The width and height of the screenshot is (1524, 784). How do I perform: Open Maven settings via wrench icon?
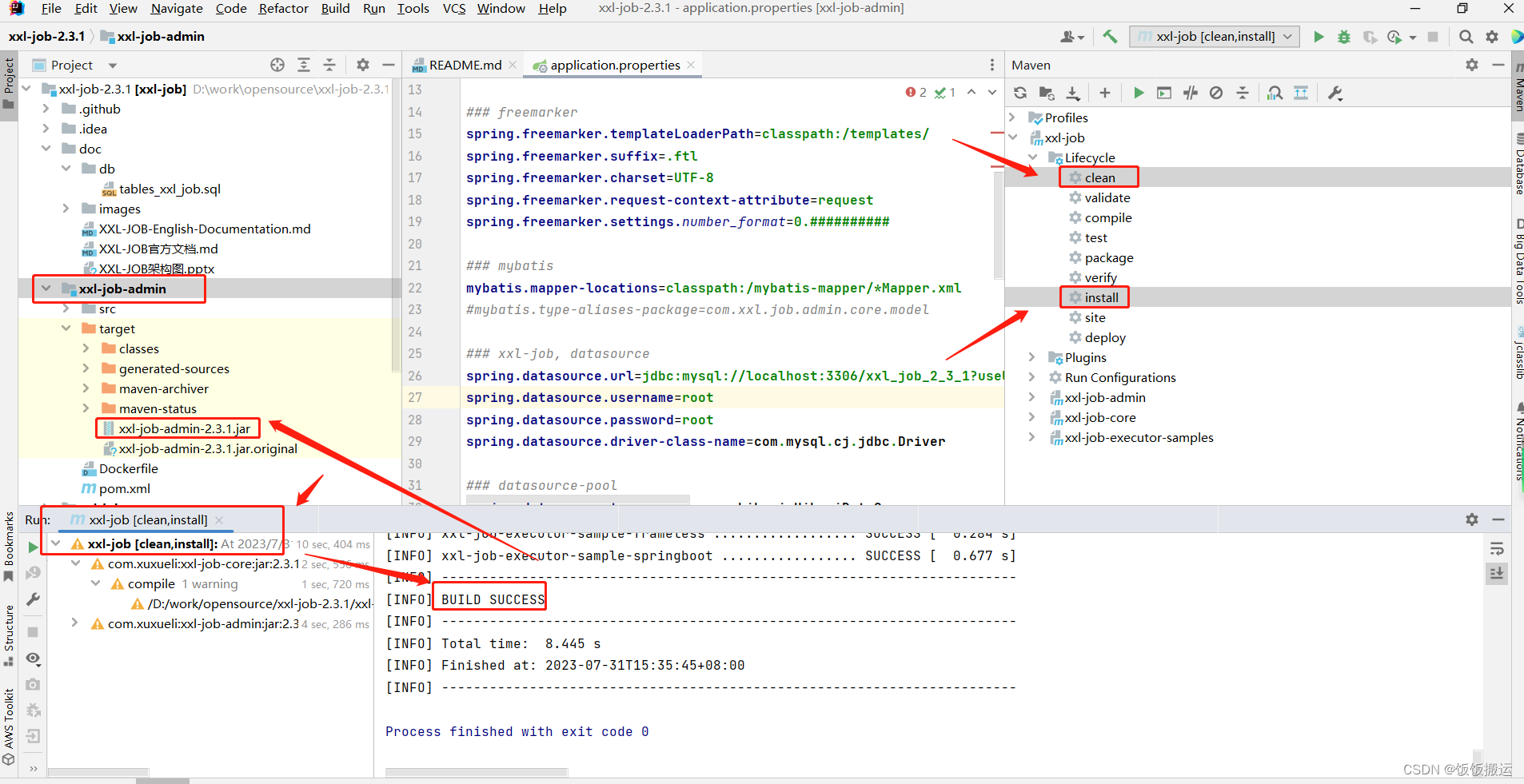(1334, 93)
